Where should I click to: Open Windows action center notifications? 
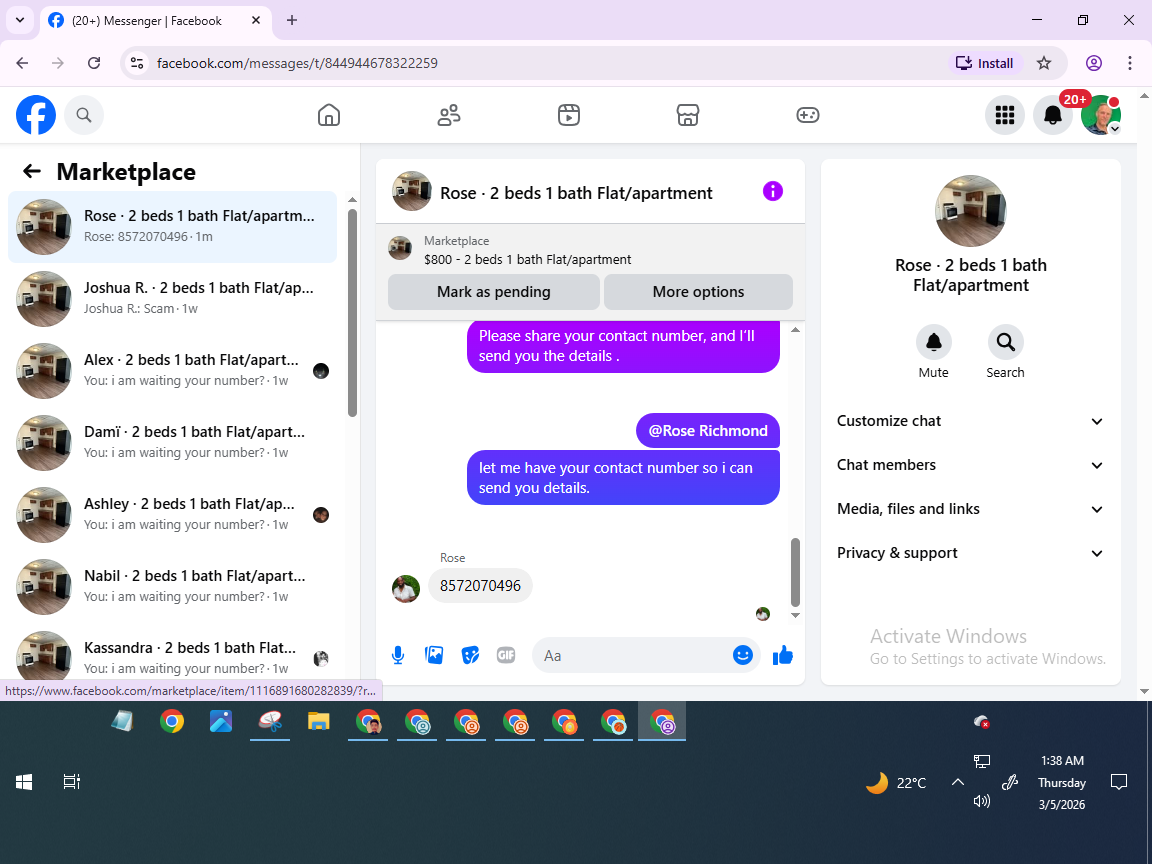pos(1119,782)
